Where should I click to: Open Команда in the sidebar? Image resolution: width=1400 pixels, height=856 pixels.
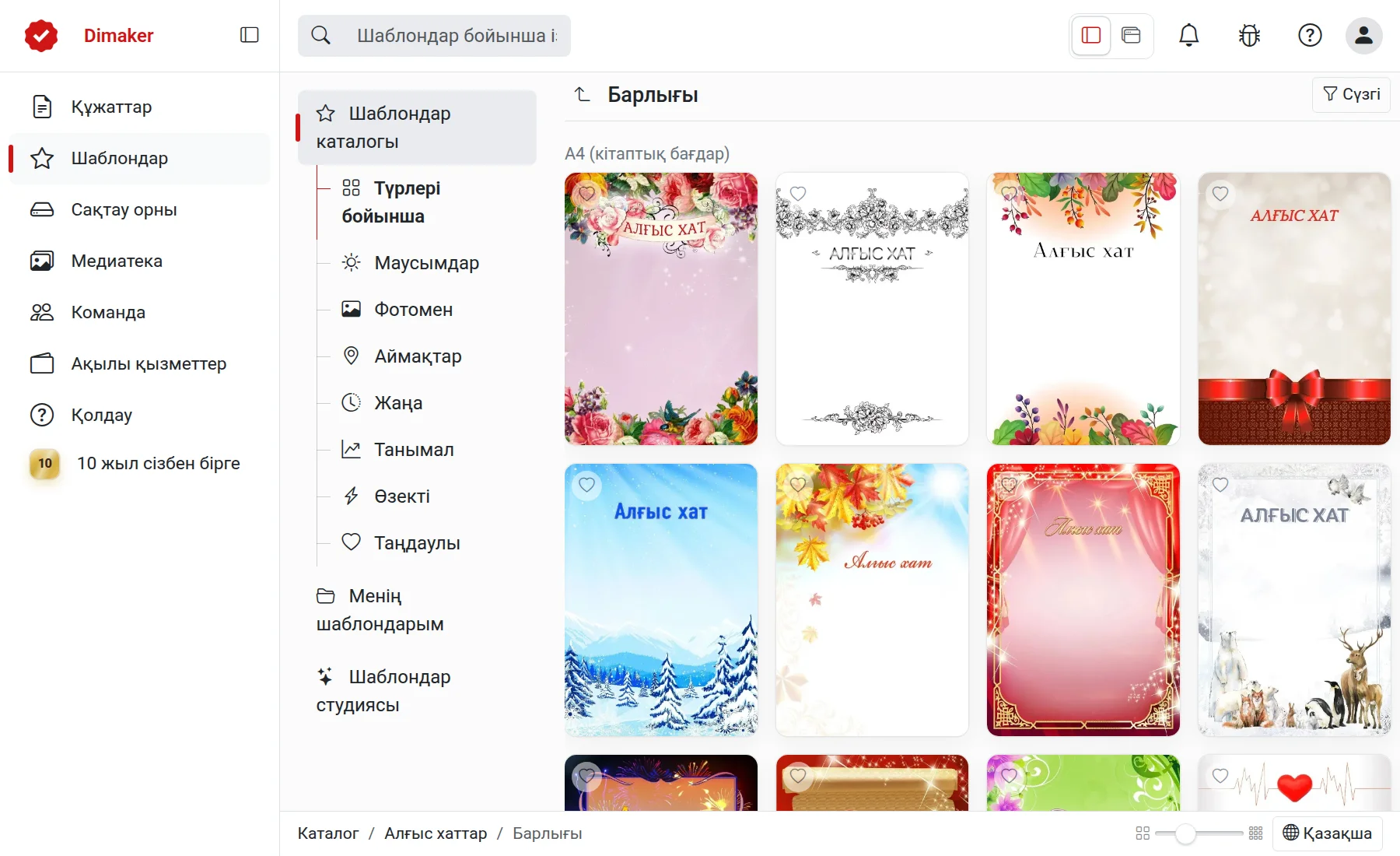140,312
